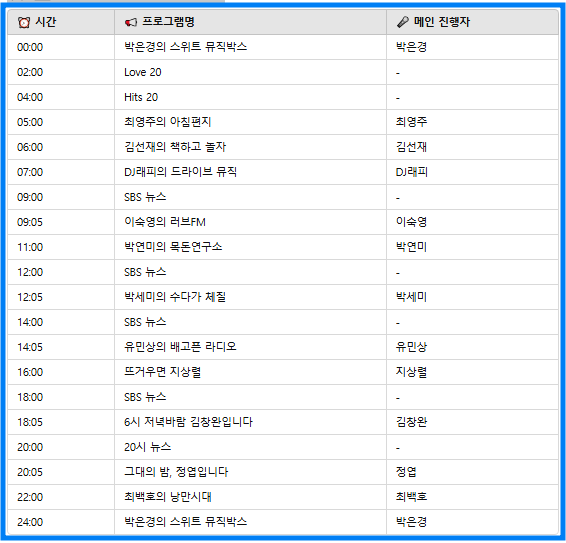Select host 정엽 in host column
The width and height of the screenshot is (566, 543).
pos(406,472)
